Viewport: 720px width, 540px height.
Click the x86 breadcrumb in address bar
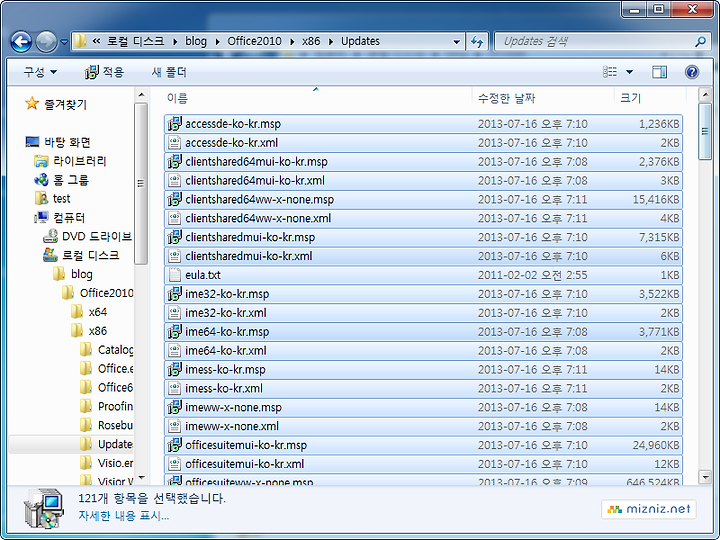(x=311, y=41)
